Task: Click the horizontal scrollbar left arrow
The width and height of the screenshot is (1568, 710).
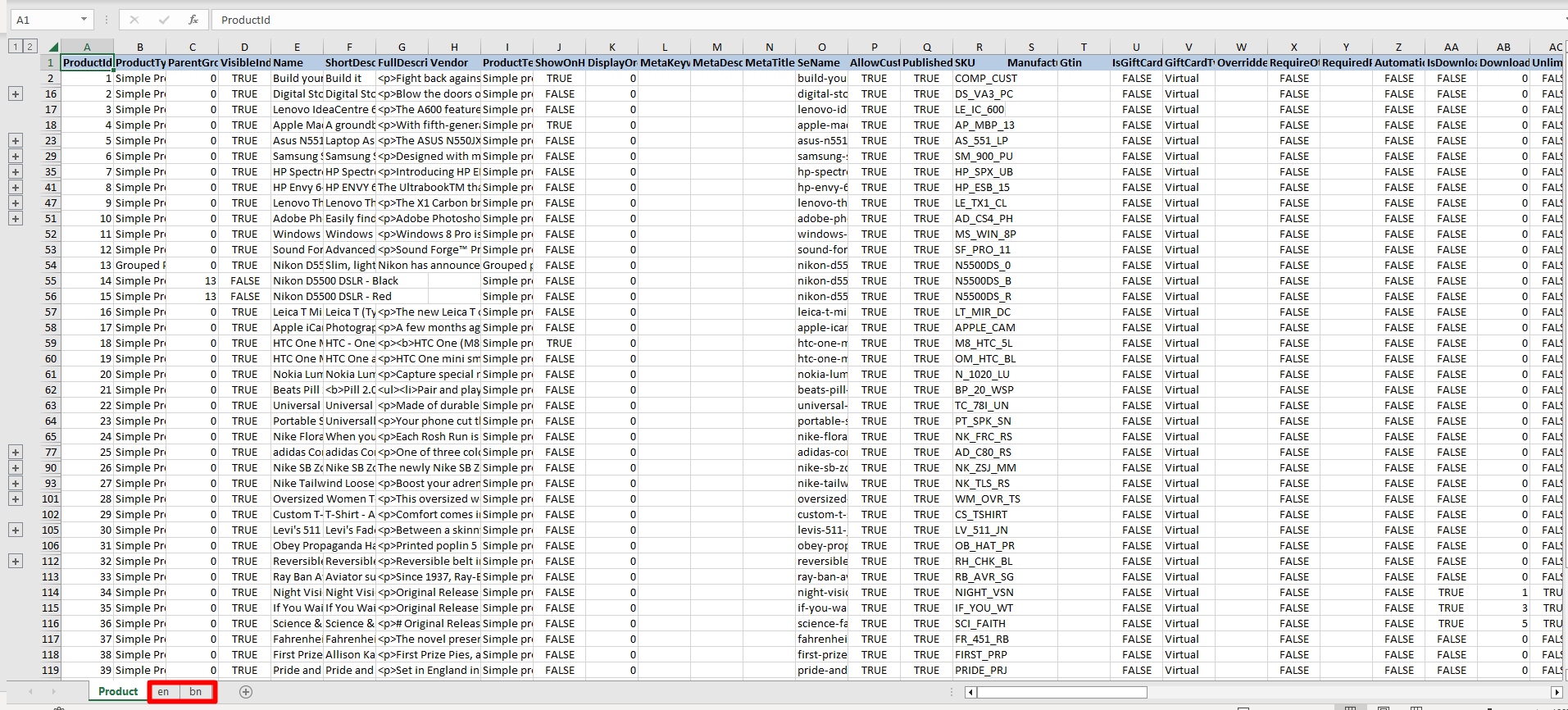Action: (971, 693)
